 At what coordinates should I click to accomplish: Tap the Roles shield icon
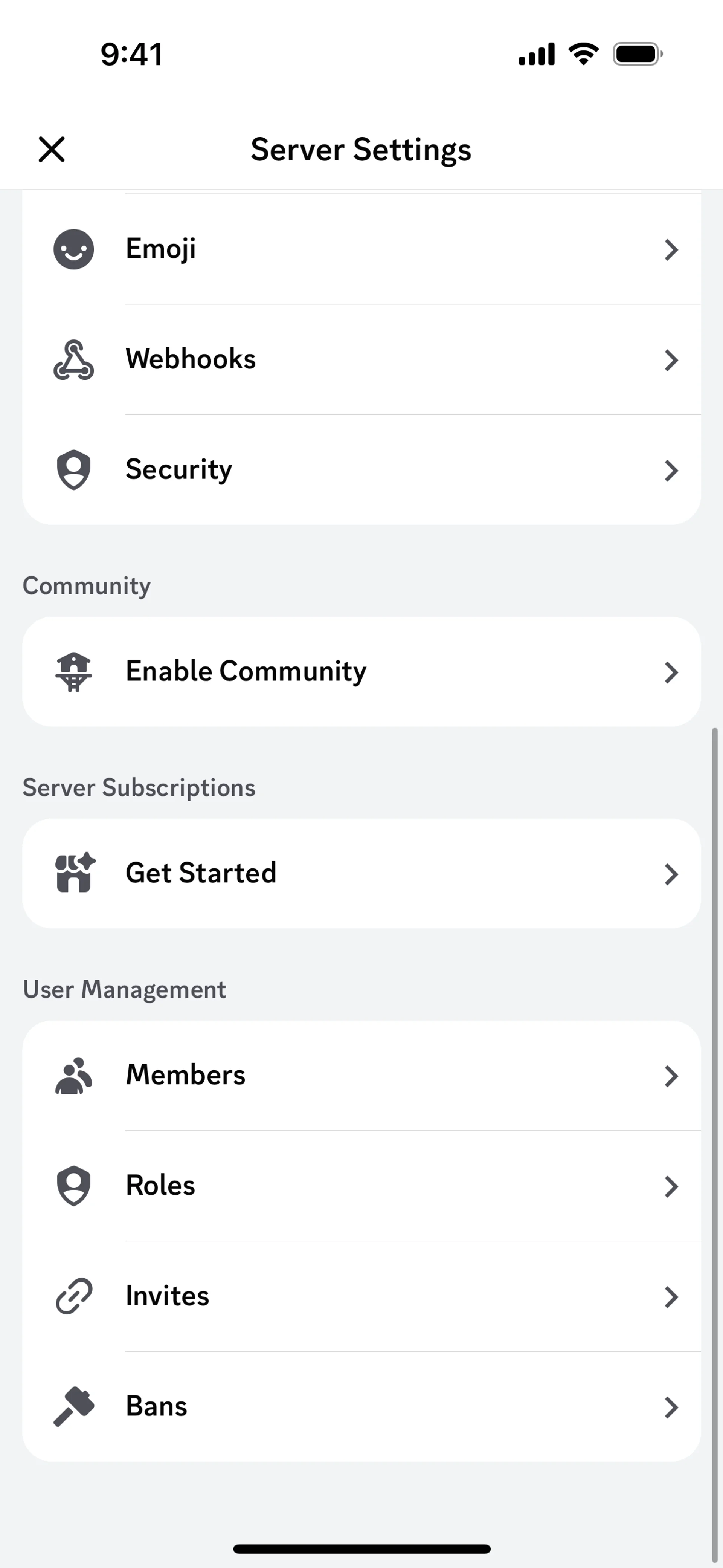[74, 1186]
